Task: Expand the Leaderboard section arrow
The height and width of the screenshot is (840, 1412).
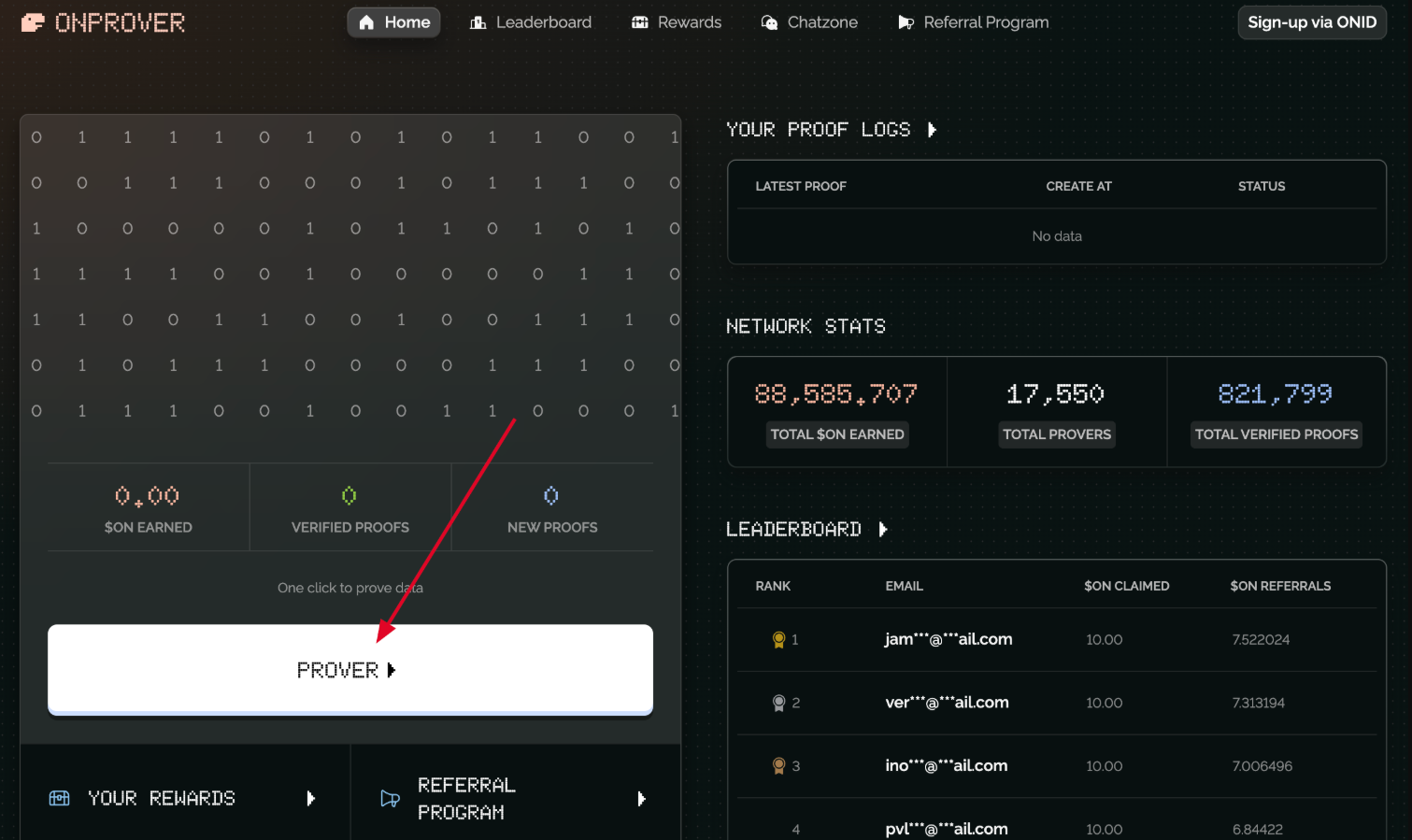Action: 883,530
